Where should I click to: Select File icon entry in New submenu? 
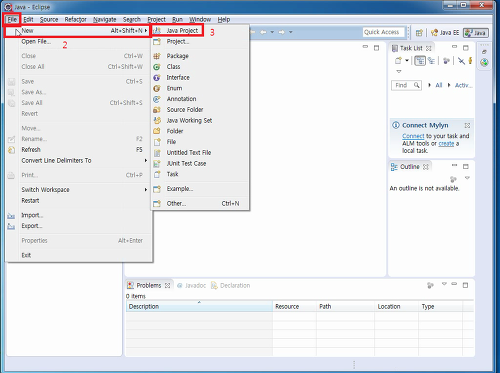click(x=200, y=142)
